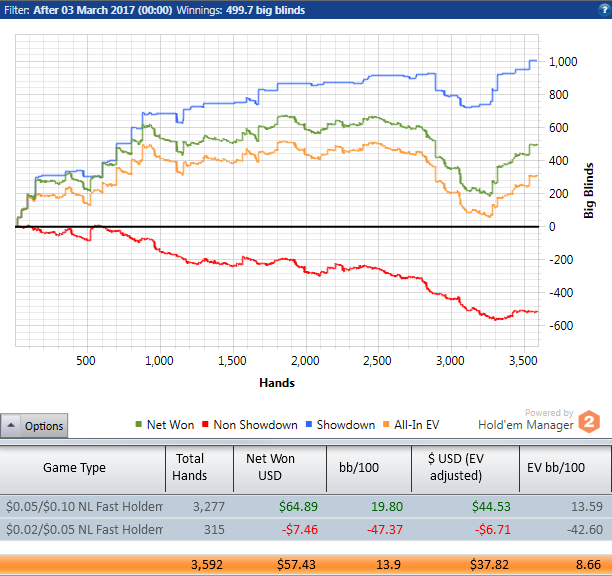Click the 3,277 total hands cell
The image size is (612, 576).
click(x=209, y=507)
